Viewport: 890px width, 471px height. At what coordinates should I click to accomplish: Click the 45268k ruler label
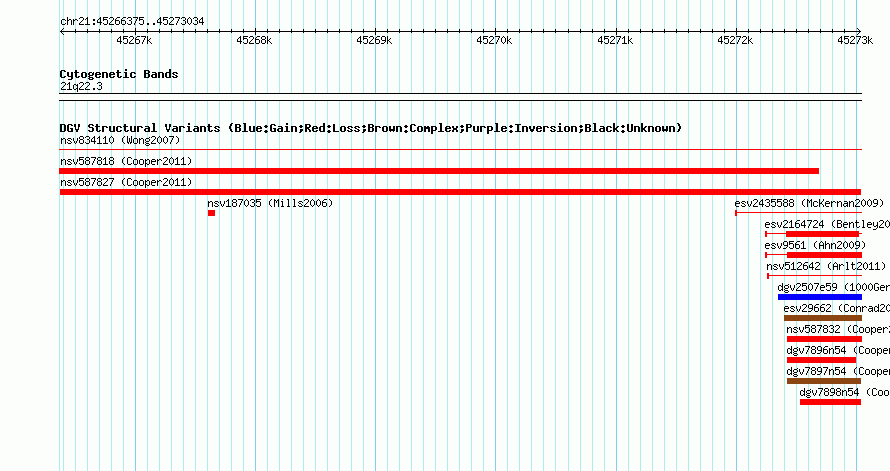click(x=254, y=40)
